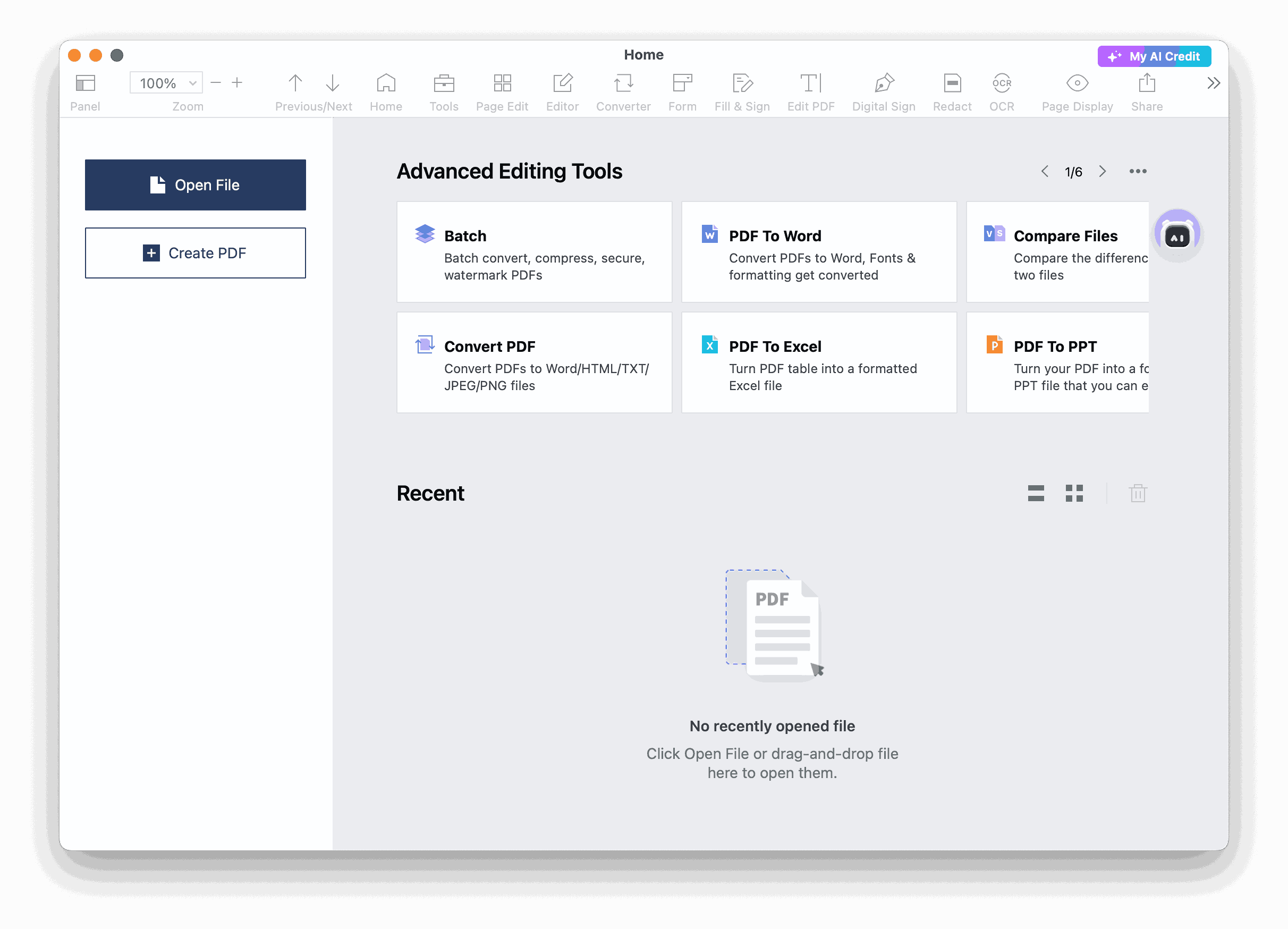
Task: Click My AI Credit menu item
Action: click(1153, 56)
